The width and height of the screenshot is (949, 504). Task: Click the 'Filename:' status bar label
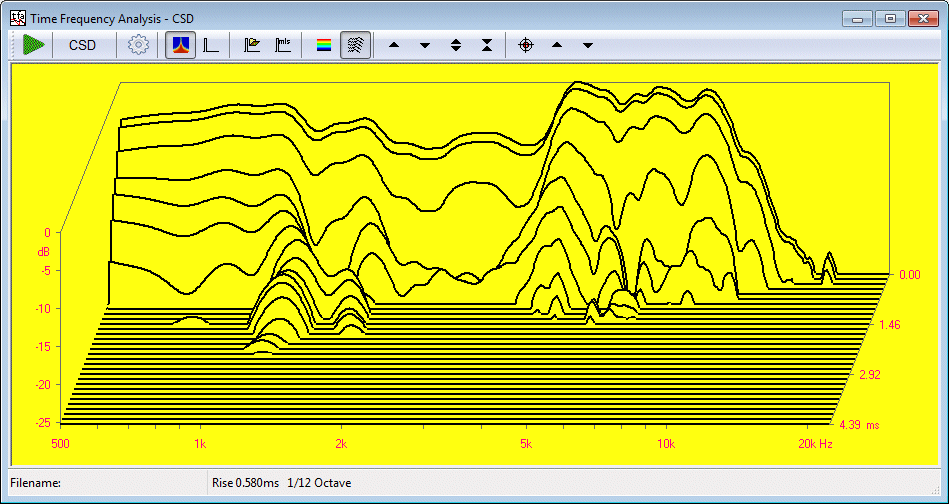pyautogui.click(x=36, y=483)
